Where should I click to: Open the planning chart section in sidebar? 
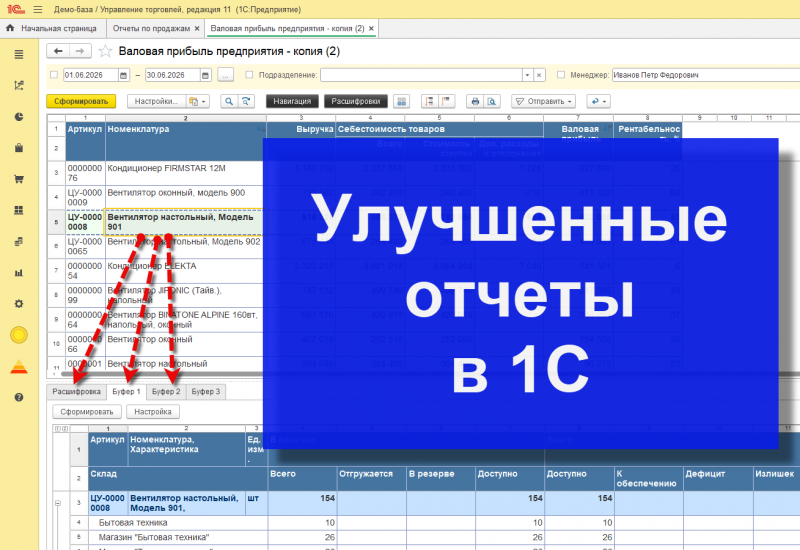(x=19, y=85)
